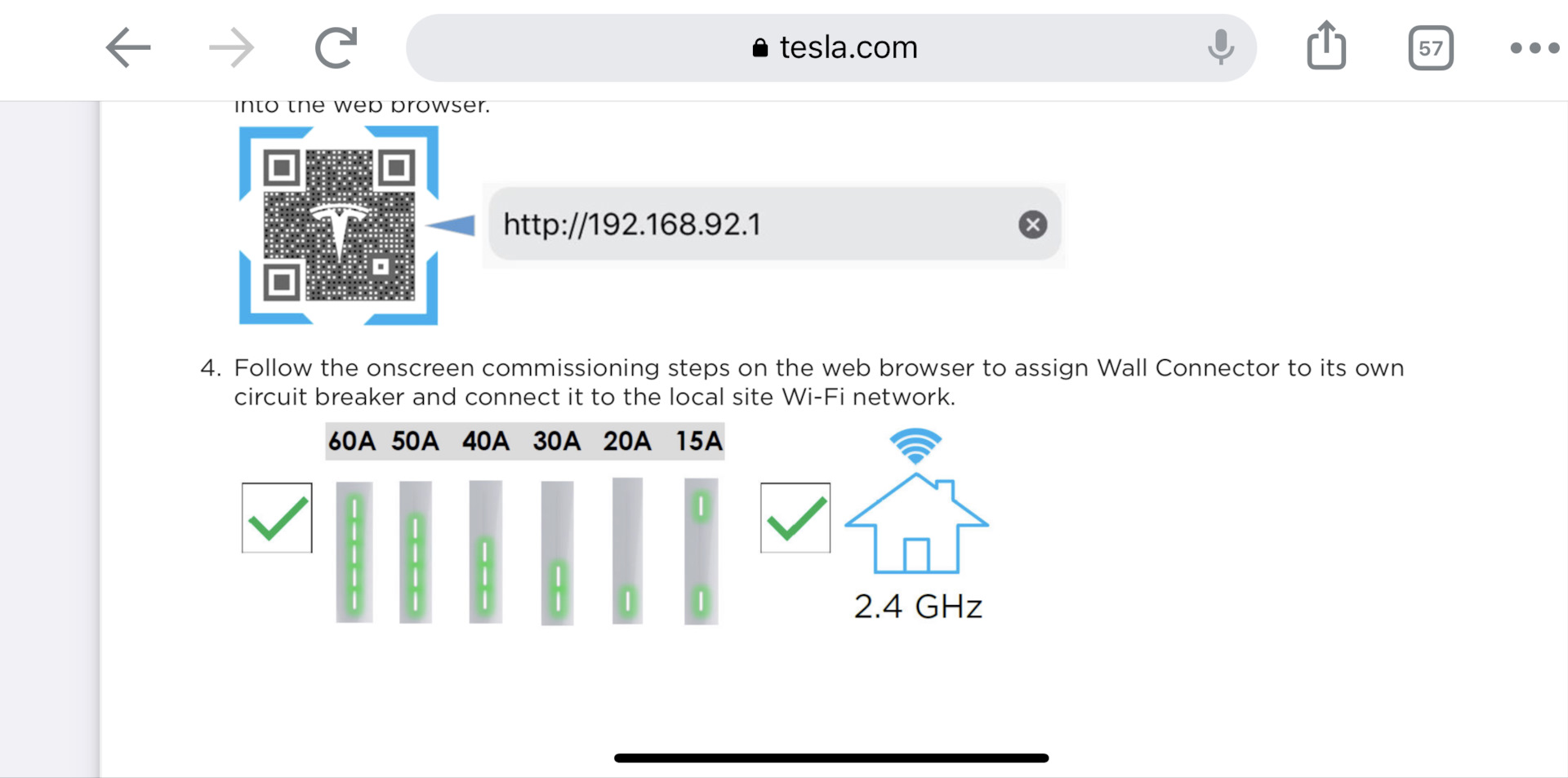
Task: Click the checkmark box beside breaker lights
Action: (x=277, y=518)
